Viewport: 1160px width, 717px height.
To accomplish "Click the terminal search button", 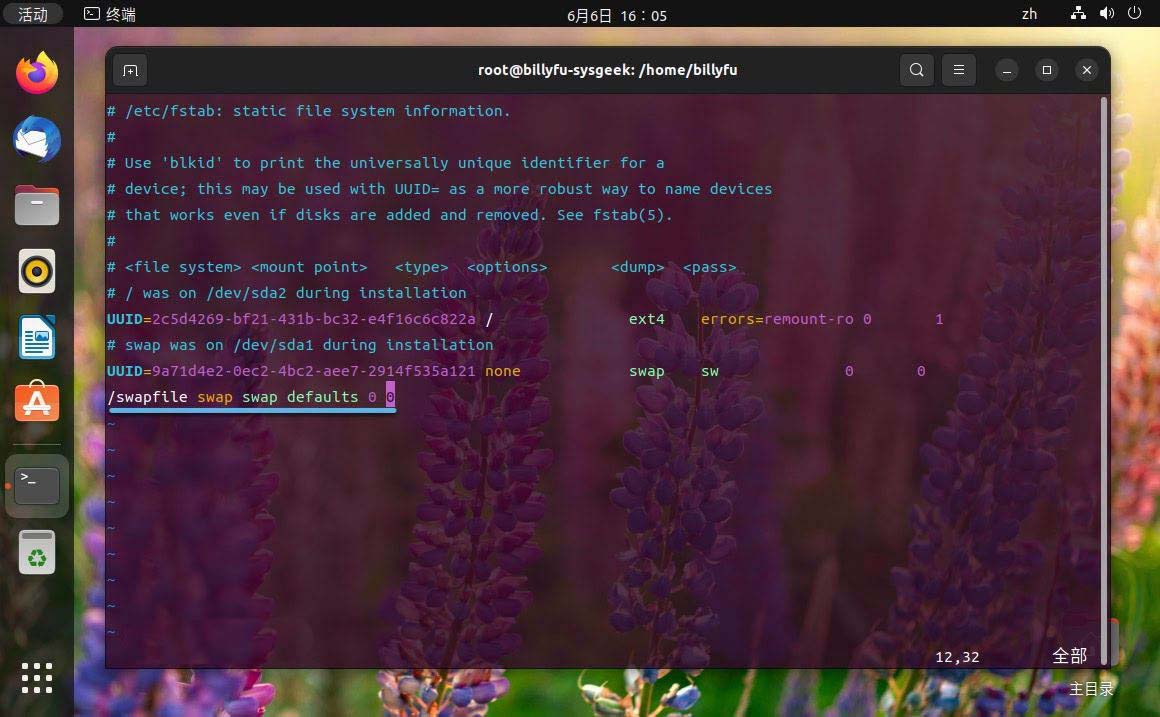I will tap(916, 70).
